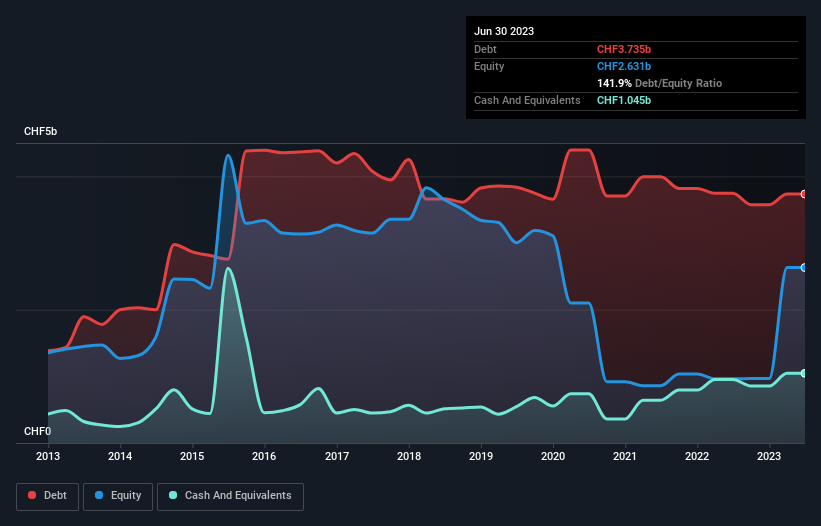Viewport: 821px width, 526px height.
Task: Click the CHF3.735b debt value
Action: coord(624,49)
